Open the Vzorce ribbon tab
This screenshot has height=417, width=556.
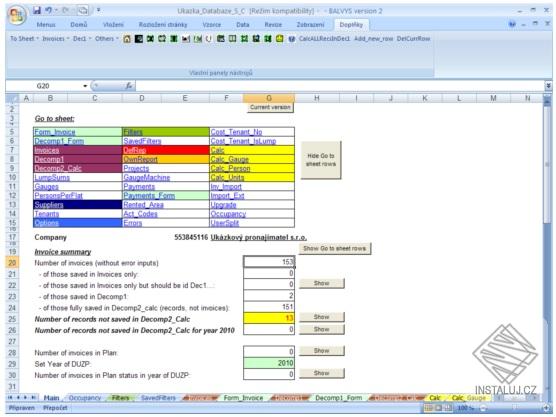[212, 24]
